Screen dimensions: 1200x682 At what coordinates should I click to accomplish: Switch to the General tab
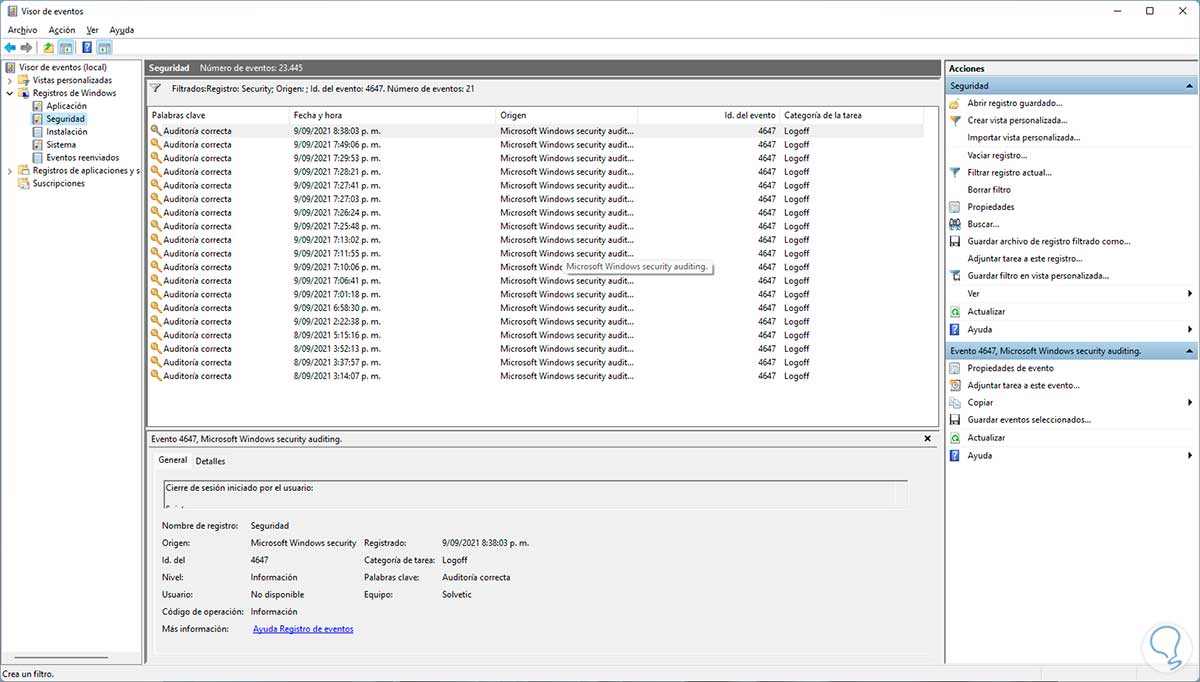coord(173,460)
